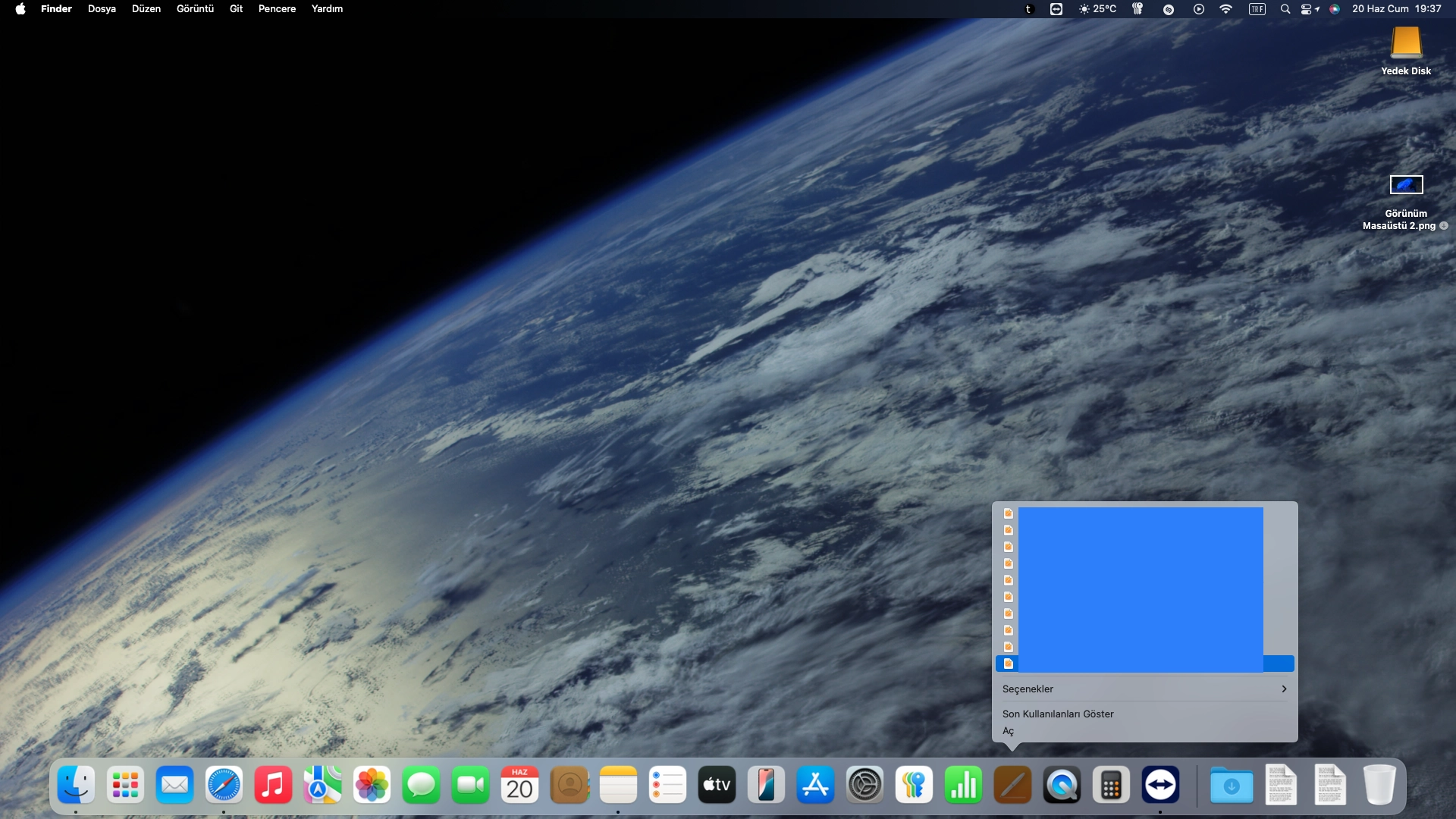Select the Yedek Disk desktop drive
Image resolution: width=1456 pixels, height=819 pixels.
1406,50
